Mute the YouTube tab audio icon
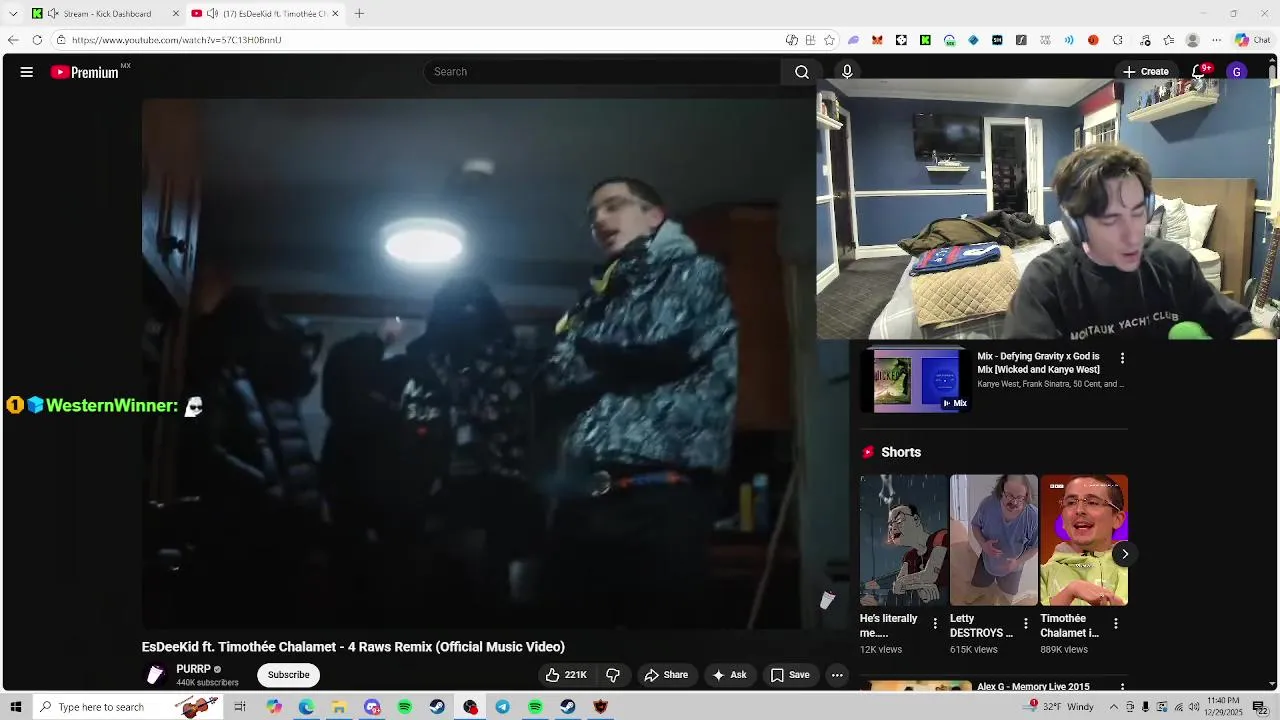The width and height of the screenshot is (1280, 720). pos(212,13)
